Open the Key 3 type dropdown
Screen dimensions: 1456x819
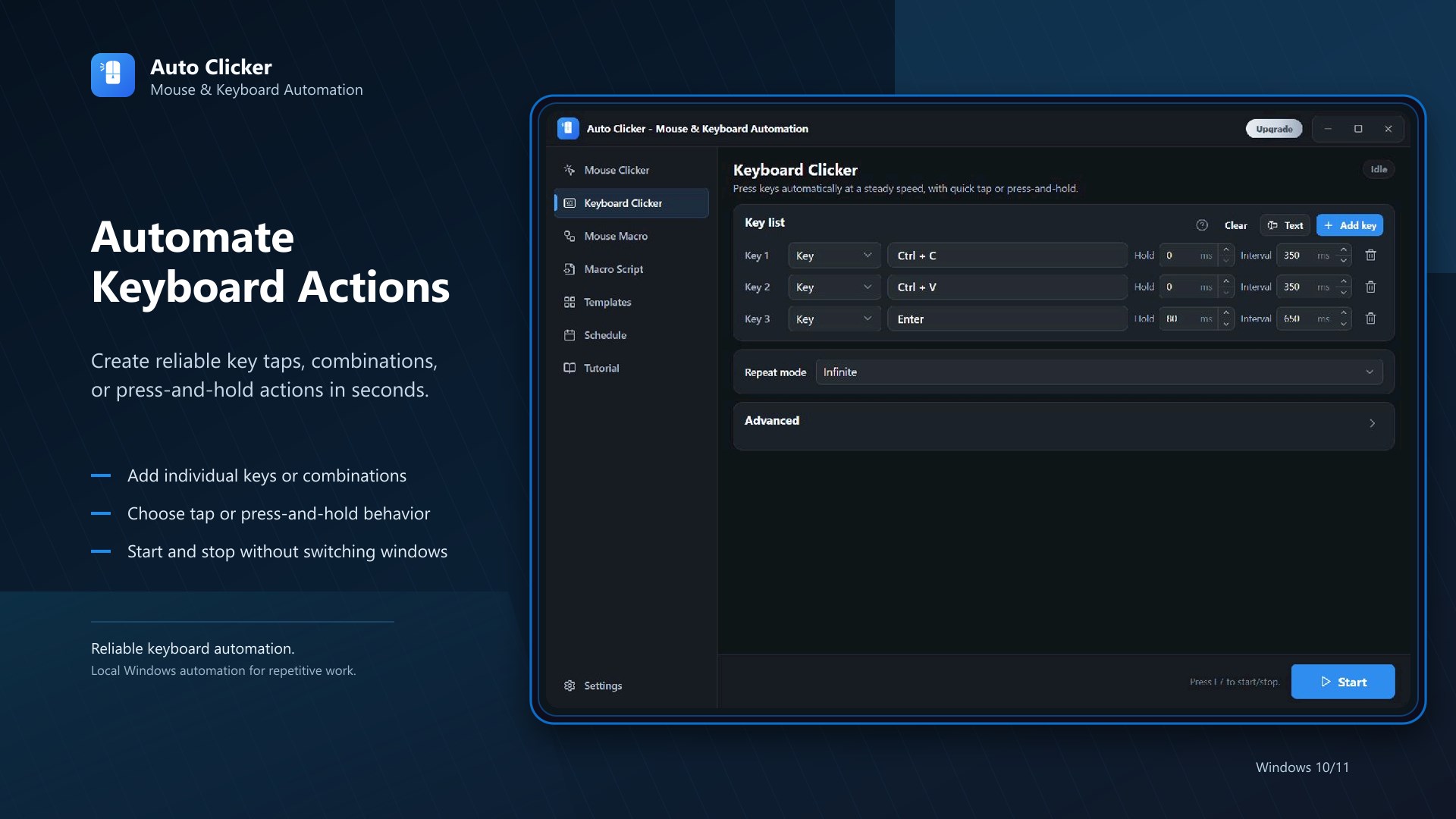834,319
